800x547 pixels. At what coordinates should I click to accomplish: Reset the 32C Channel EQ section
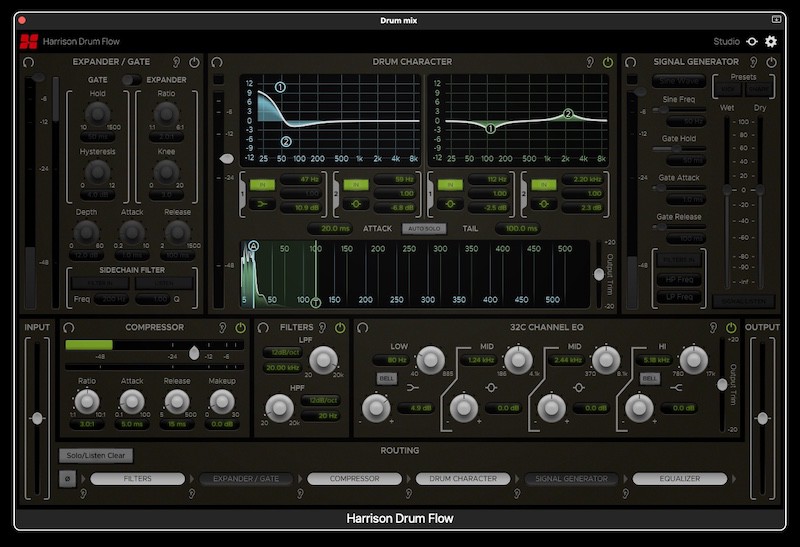(363, 328)
